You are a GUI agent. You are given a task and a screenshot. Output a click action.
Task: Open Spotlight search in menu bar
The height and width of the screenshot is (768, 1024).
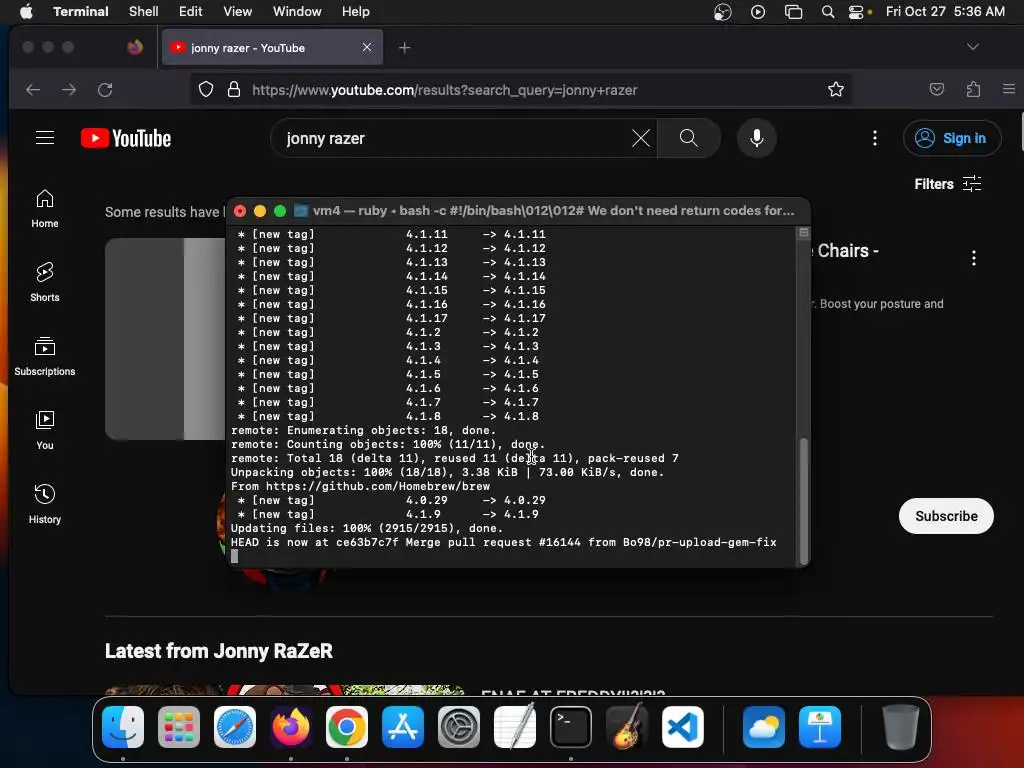point(827,12)
